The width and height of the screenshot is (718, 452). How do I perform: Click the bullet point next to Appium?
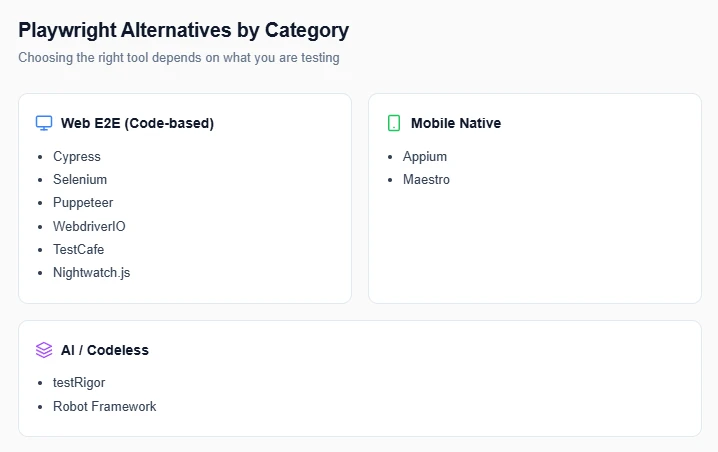pos(389,157)
